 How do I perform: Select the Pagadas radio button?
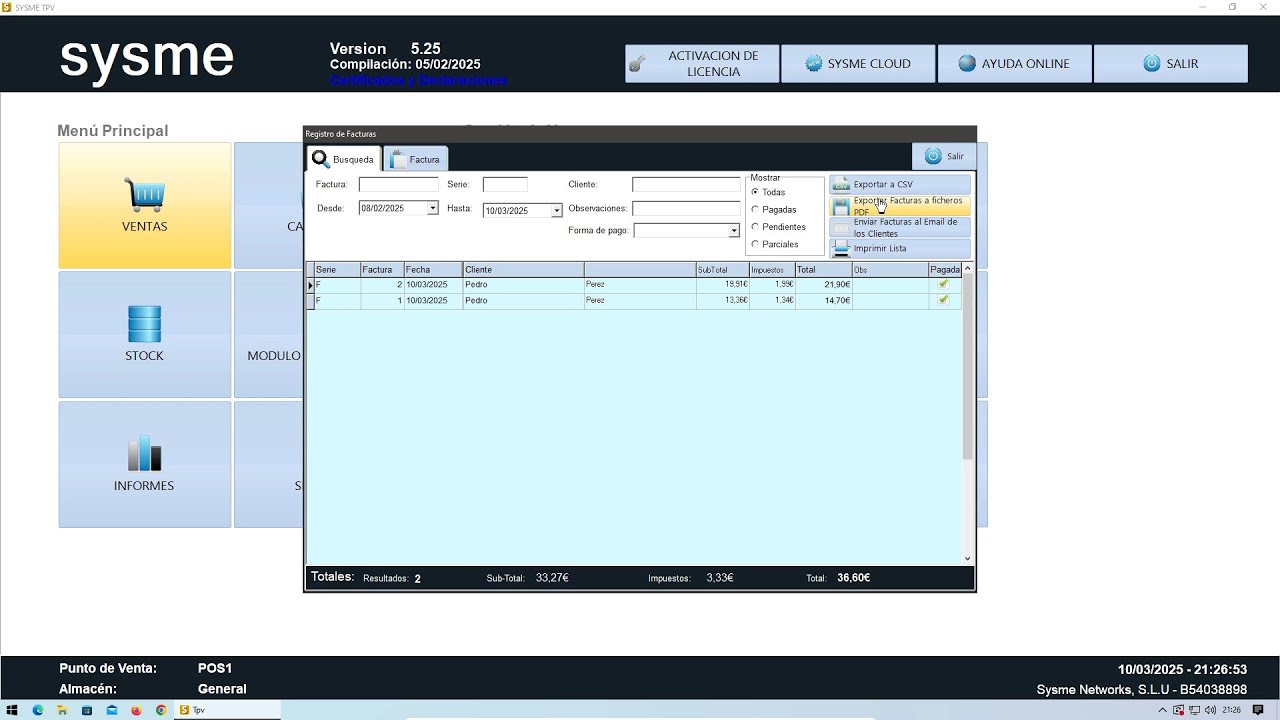(x=755, y=210)
